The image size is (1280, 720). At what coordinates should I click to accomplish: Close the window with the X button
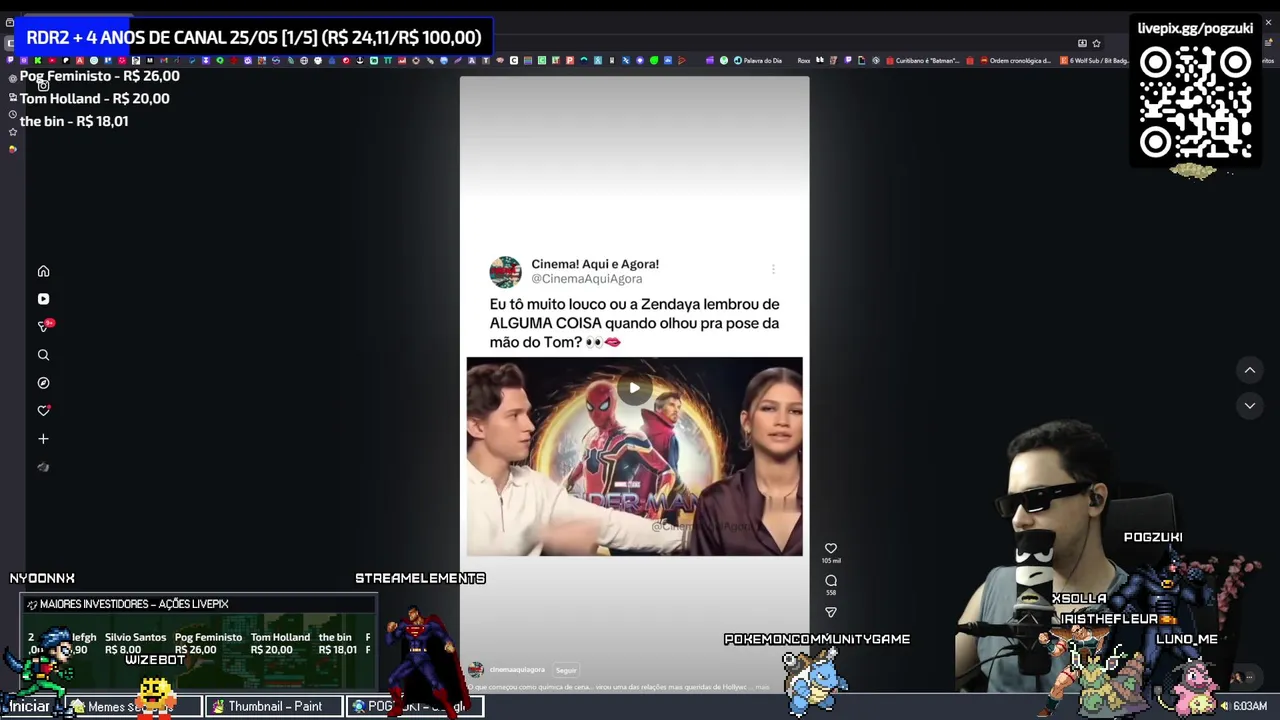click(x=1268, y=22)
